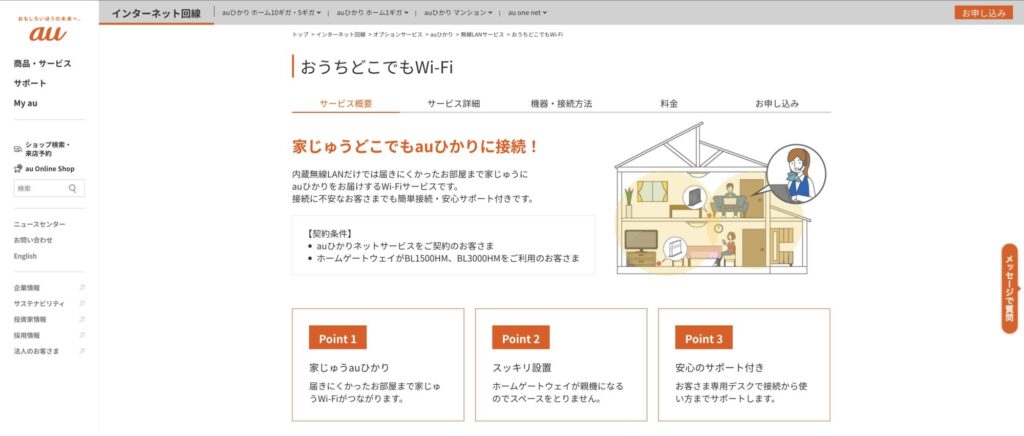The image size is (1024, 436).
Task: Click external link icon beside 法人のお客さま
Action: 82,350
